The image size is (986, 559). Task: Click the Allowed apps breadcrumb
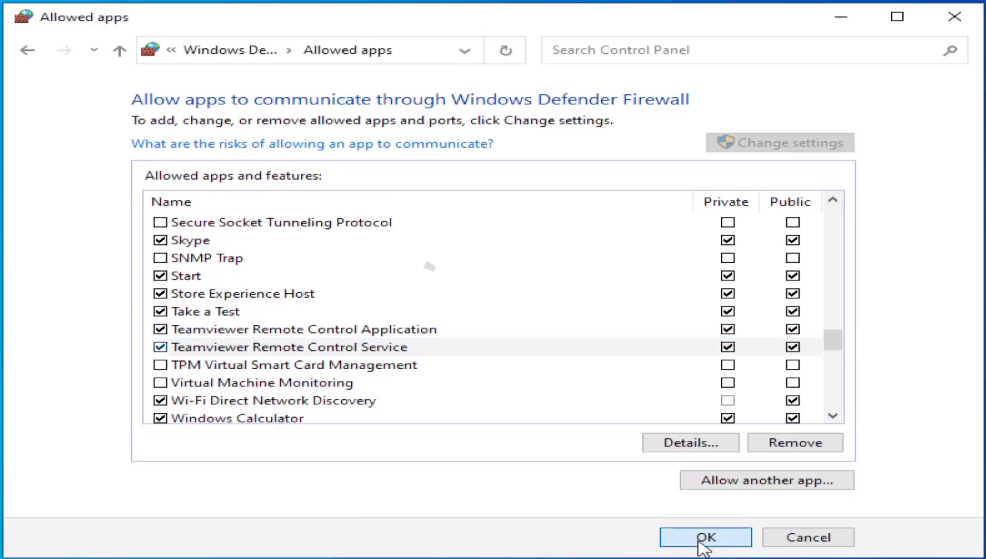point(347,50)
